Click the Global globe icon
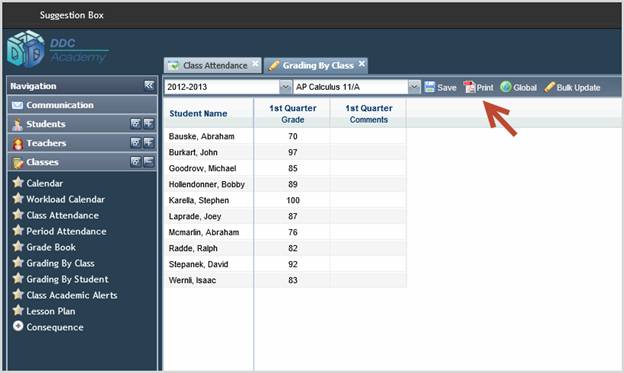This screenshot has width=624, height=373. coord(505,87)
